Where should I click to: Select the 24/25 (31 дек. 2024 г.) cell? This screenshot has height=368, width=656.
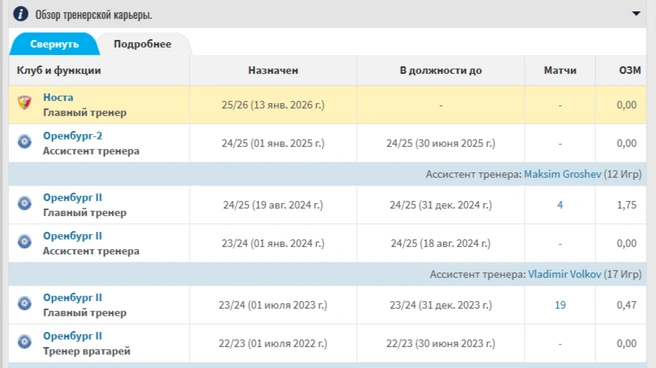(x=441, y=205)
